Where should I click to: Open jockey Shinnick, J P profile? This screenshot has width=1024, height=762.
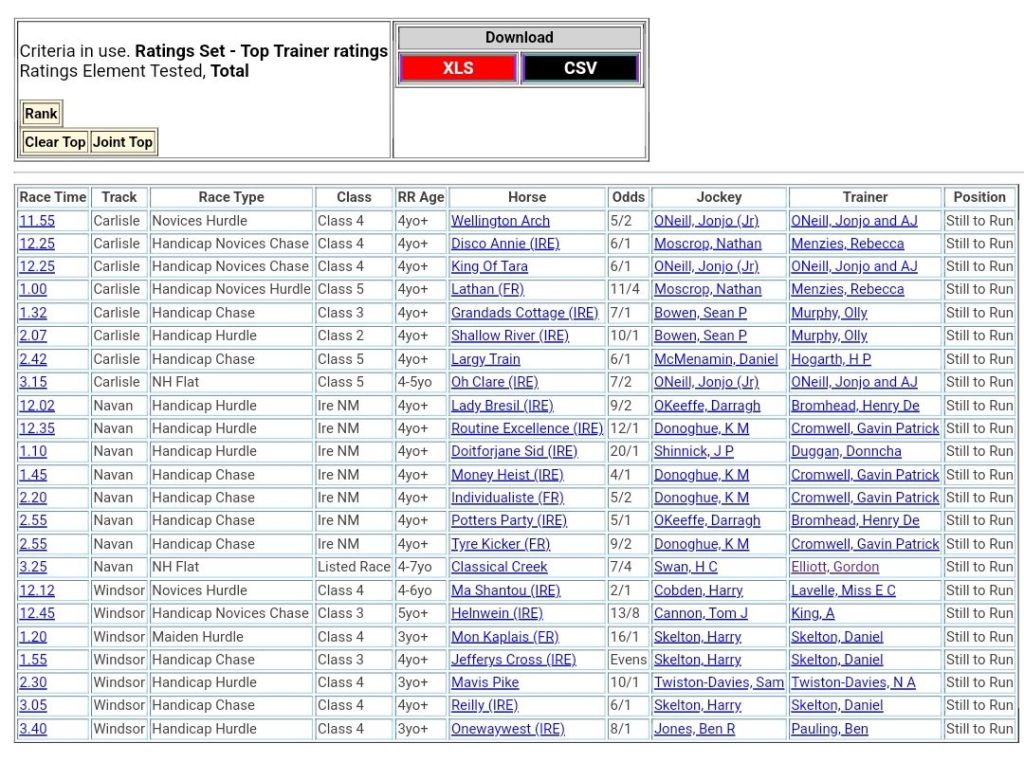pos(693,452)
